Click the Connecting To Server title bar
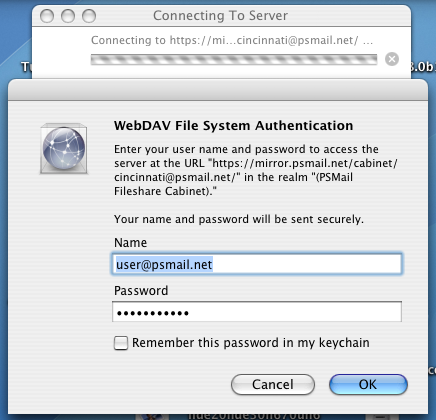The height and width of the screenshot is (420, 436). coord(221,16)
